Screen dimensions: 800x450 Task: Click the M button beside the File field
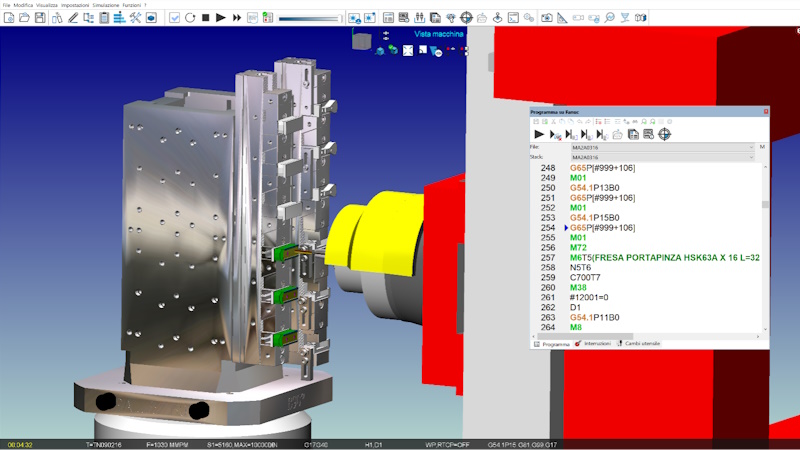pyautogui.click(x=762, y=147)
